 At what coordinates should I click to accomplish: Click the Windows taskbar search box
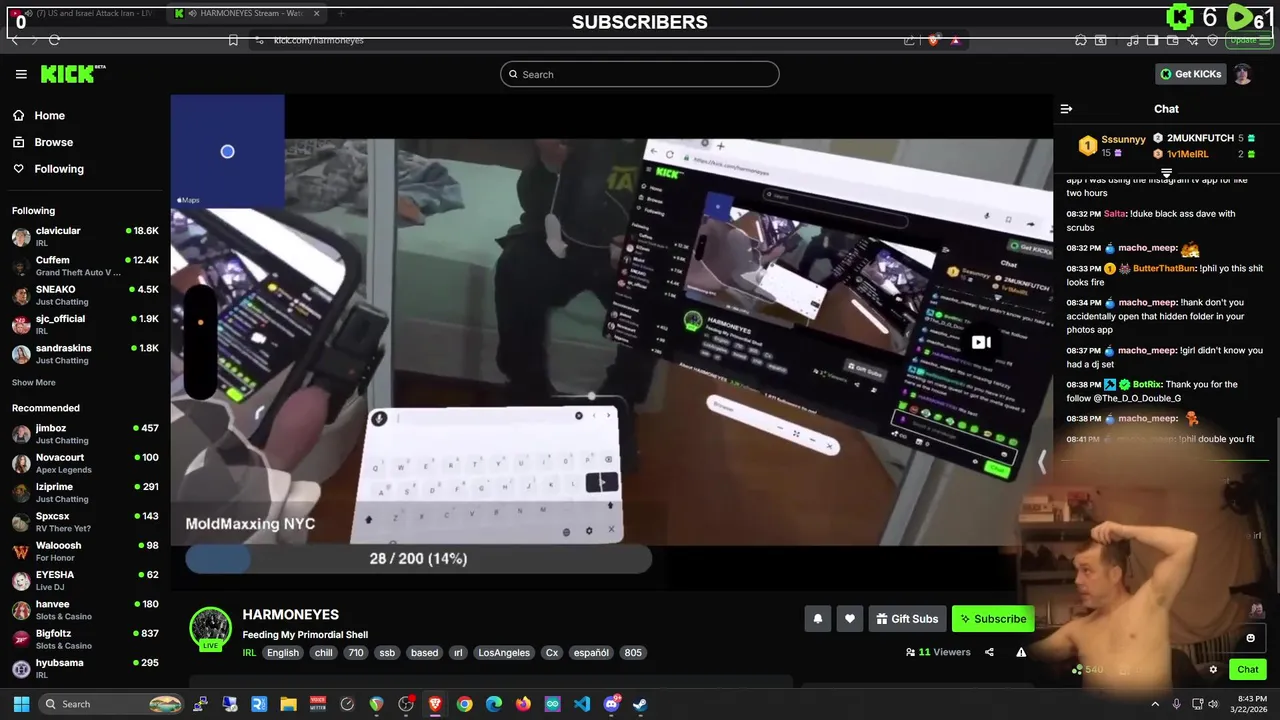pos(112,704)
